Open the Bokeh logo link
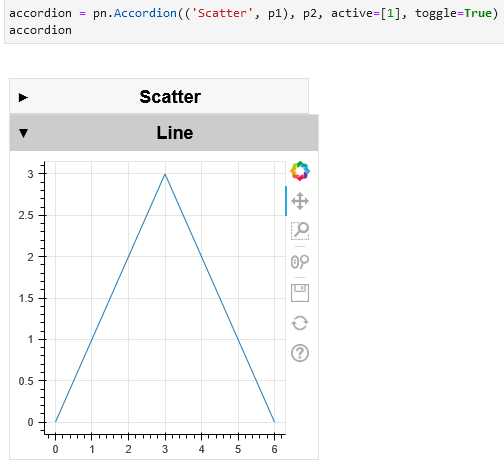 [300, 171]
